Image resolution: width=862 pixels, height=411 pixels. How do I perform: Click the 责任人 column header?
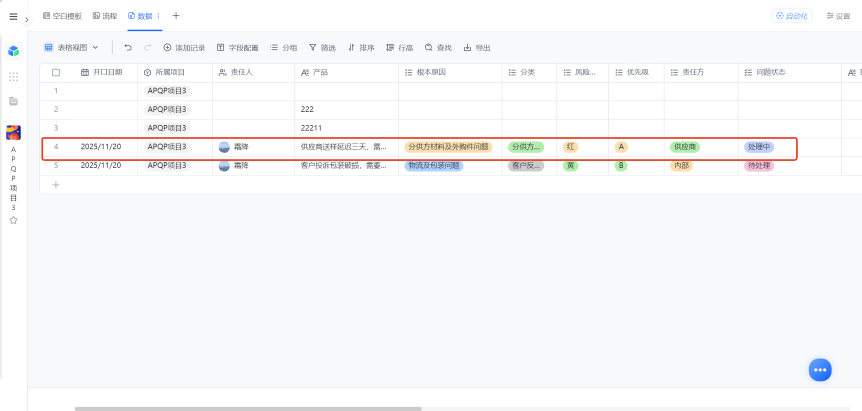(253, 73)
